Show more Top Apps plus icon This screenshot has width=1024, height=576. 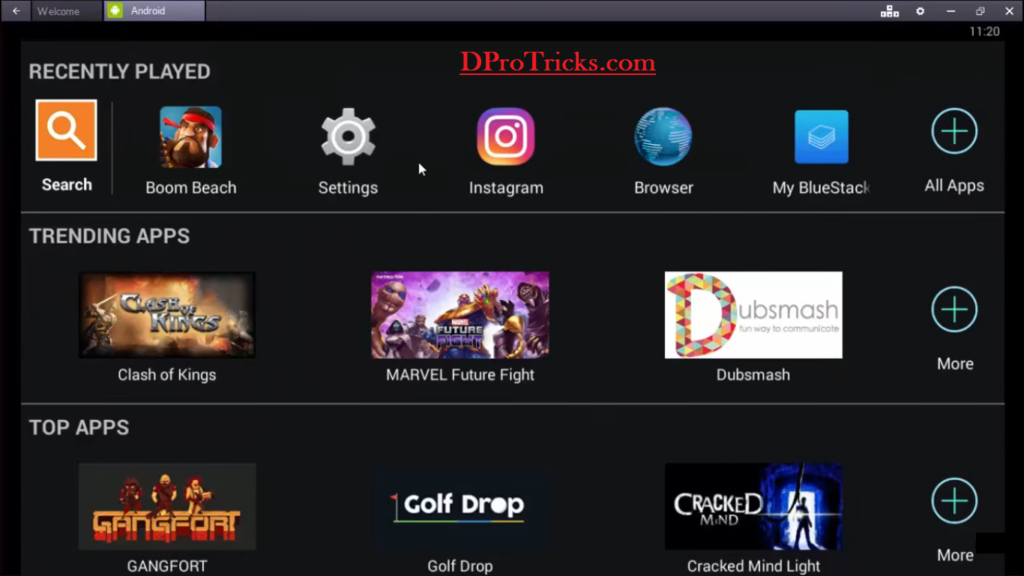click(954, 501)
